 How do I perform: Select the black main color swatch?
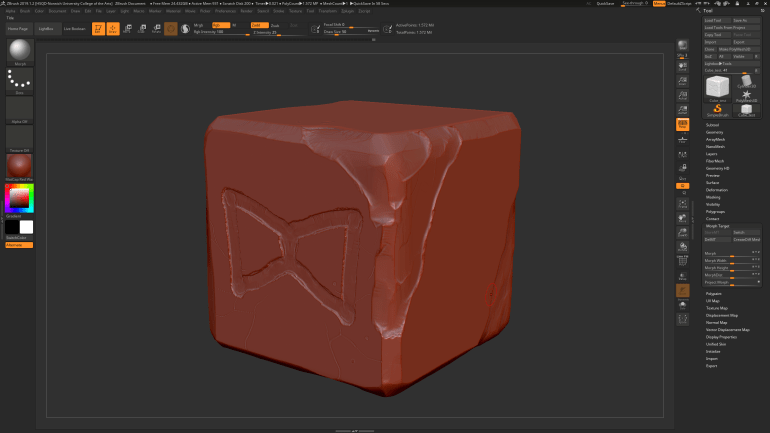(12, 227)
